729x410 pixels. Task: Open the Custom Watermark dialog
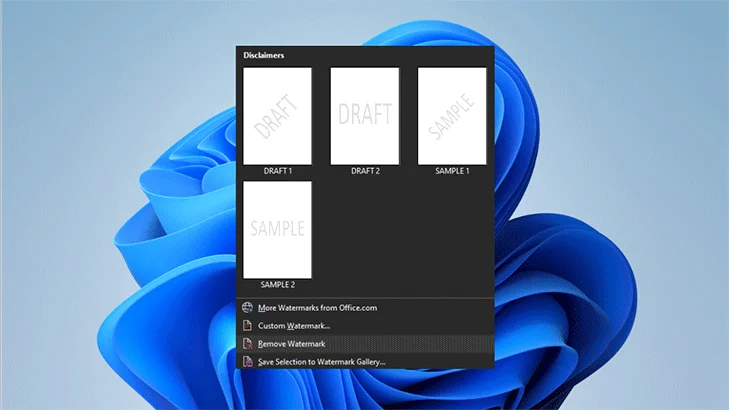point(365,326)
